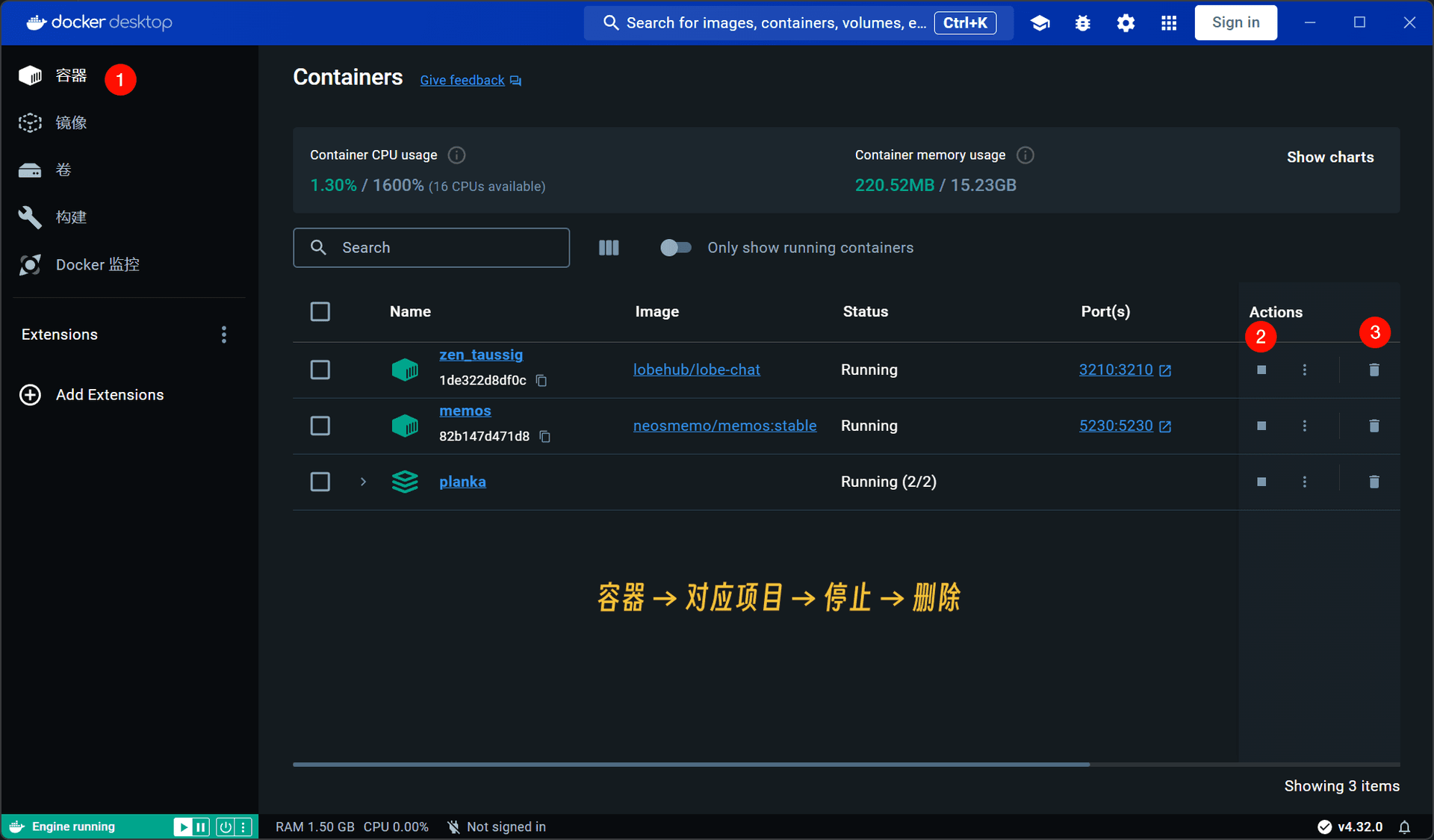Image resolution: width=1434 pixels, height=840 pixels.
Task: Click the Sign in button
Action: pos(1235,22)
